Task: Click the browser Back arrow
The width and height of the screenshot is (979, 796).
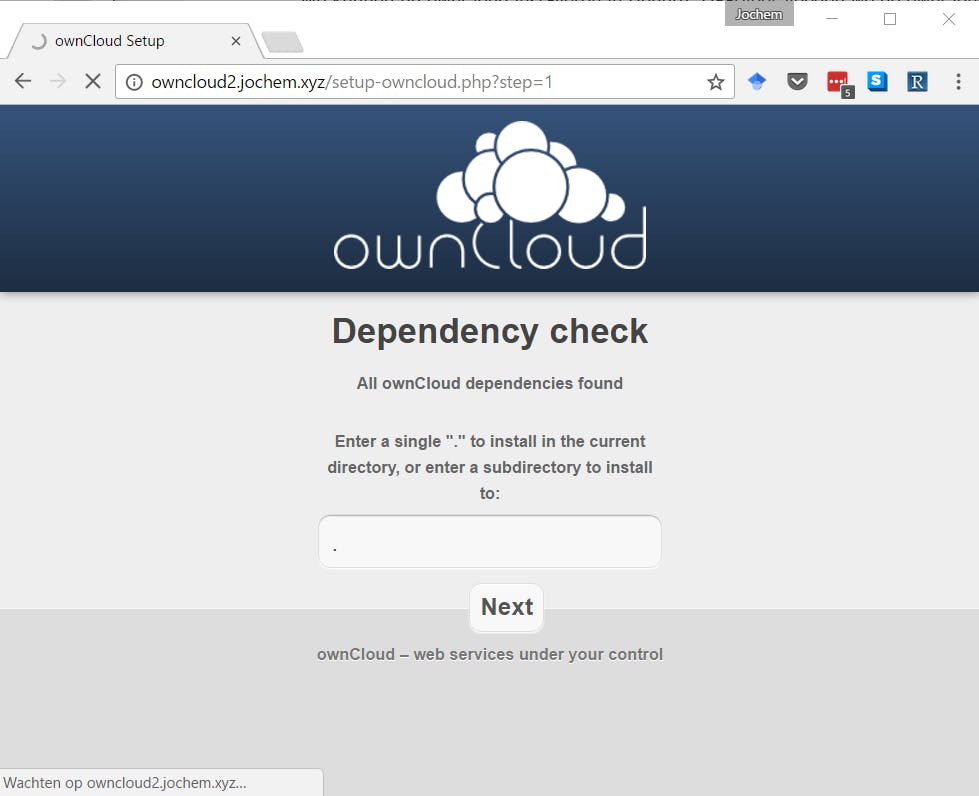Action: tap(23, 81)
